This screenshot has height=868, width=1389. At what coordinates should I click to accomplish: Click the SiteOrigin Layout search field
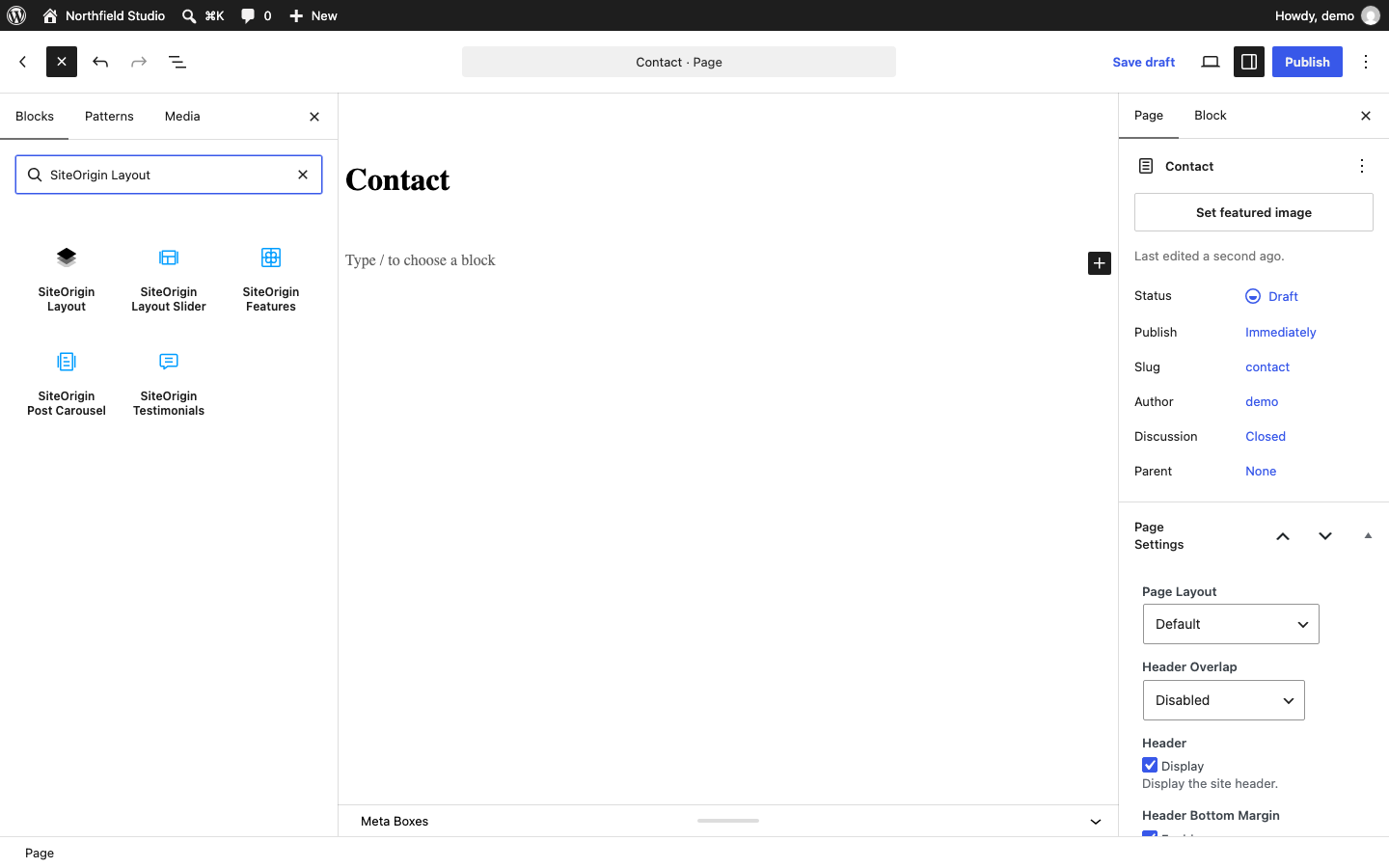click(x=169, y=175)
